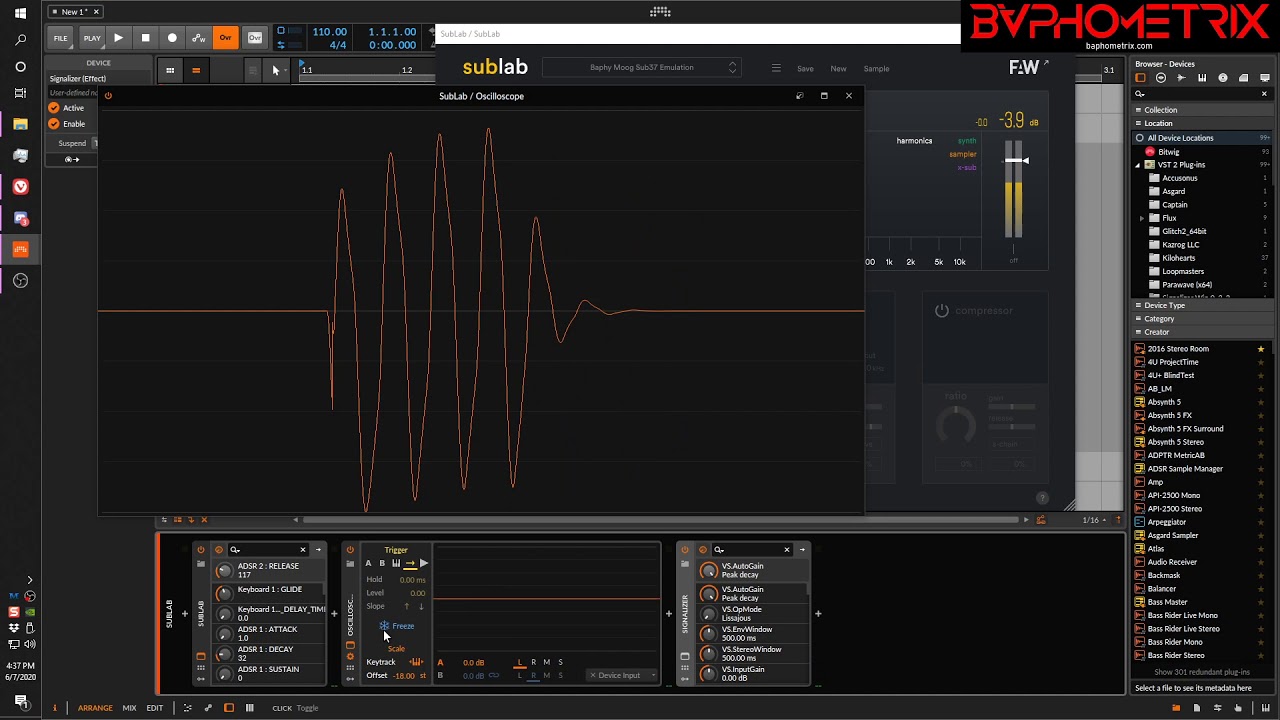This screenshot has width=1280, height=720.
Task: Open the Sample option in SubLab
Action: [x=876, y=69]
